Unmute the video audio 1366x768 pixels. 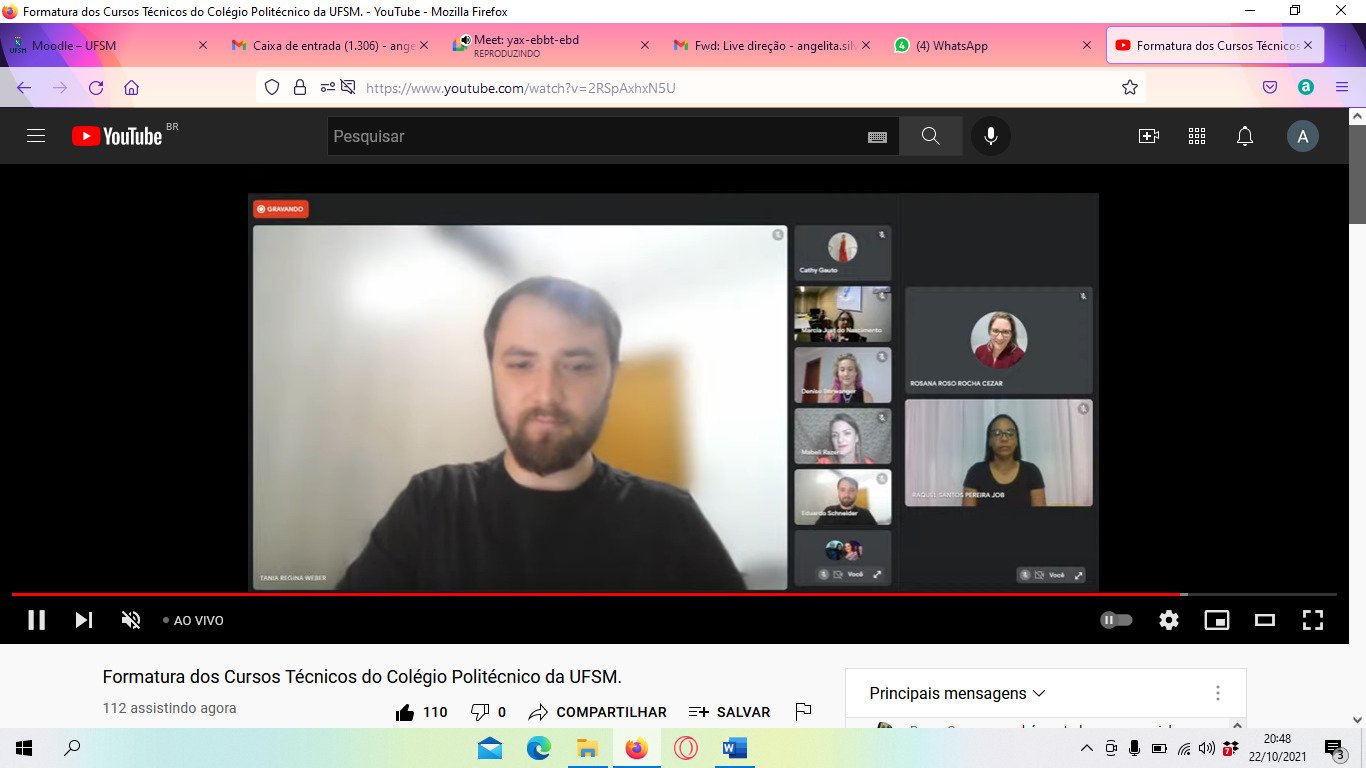[131, 620]
